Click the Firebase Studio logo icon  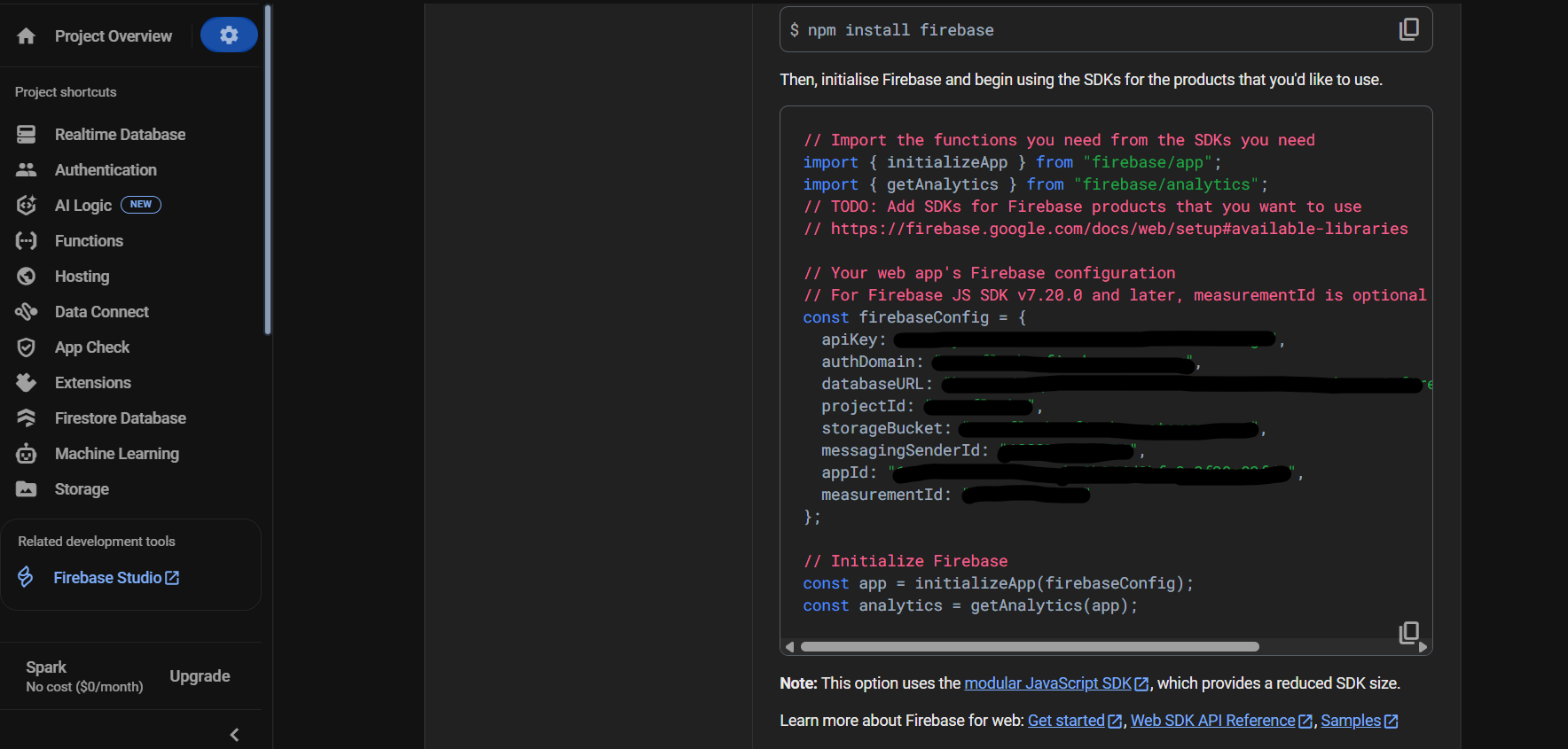point(26,578)
